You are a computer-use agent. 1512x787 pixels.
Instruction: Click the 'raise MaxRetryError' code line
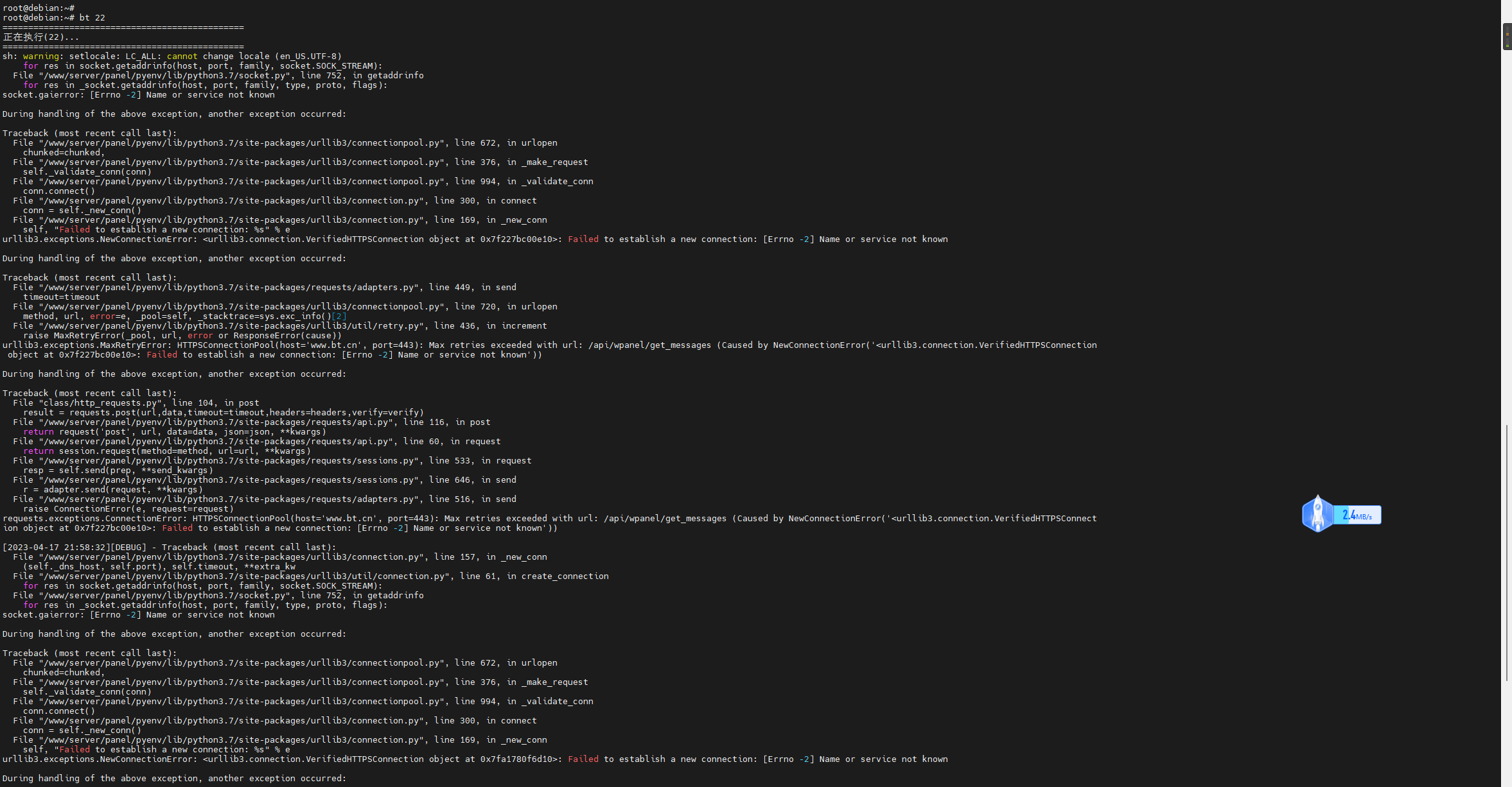pyautogui.click(x=182, y=335)
